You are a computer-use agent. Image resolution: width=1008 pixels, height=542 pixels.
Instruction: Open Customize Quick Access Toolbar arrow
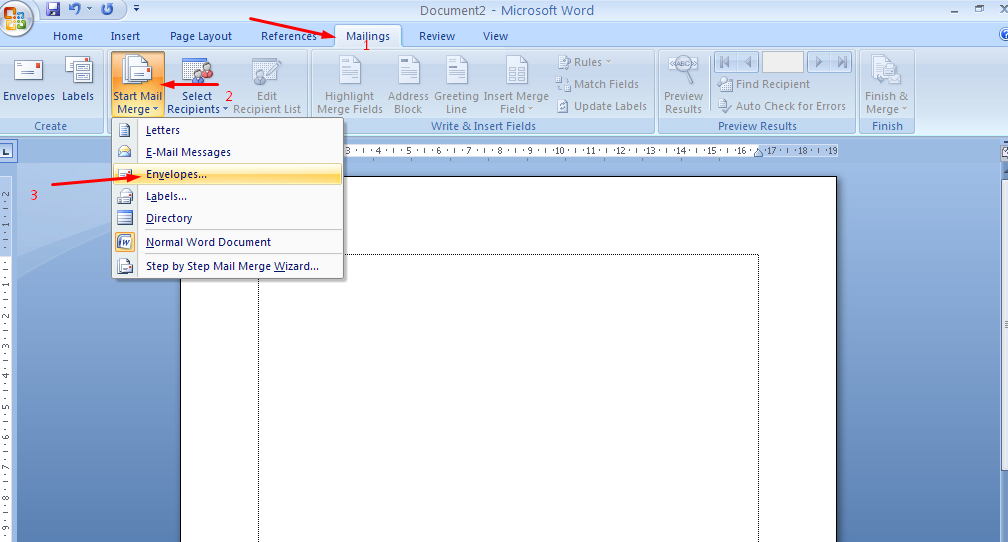pos(136,9)
